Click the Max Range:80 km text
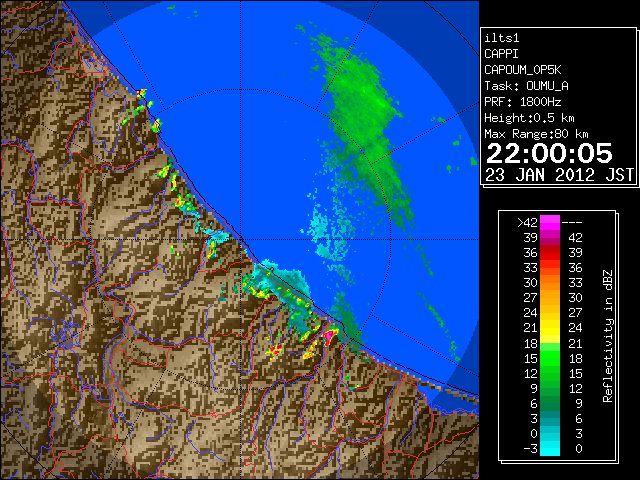The image size is (640, 480). (536, 134)
